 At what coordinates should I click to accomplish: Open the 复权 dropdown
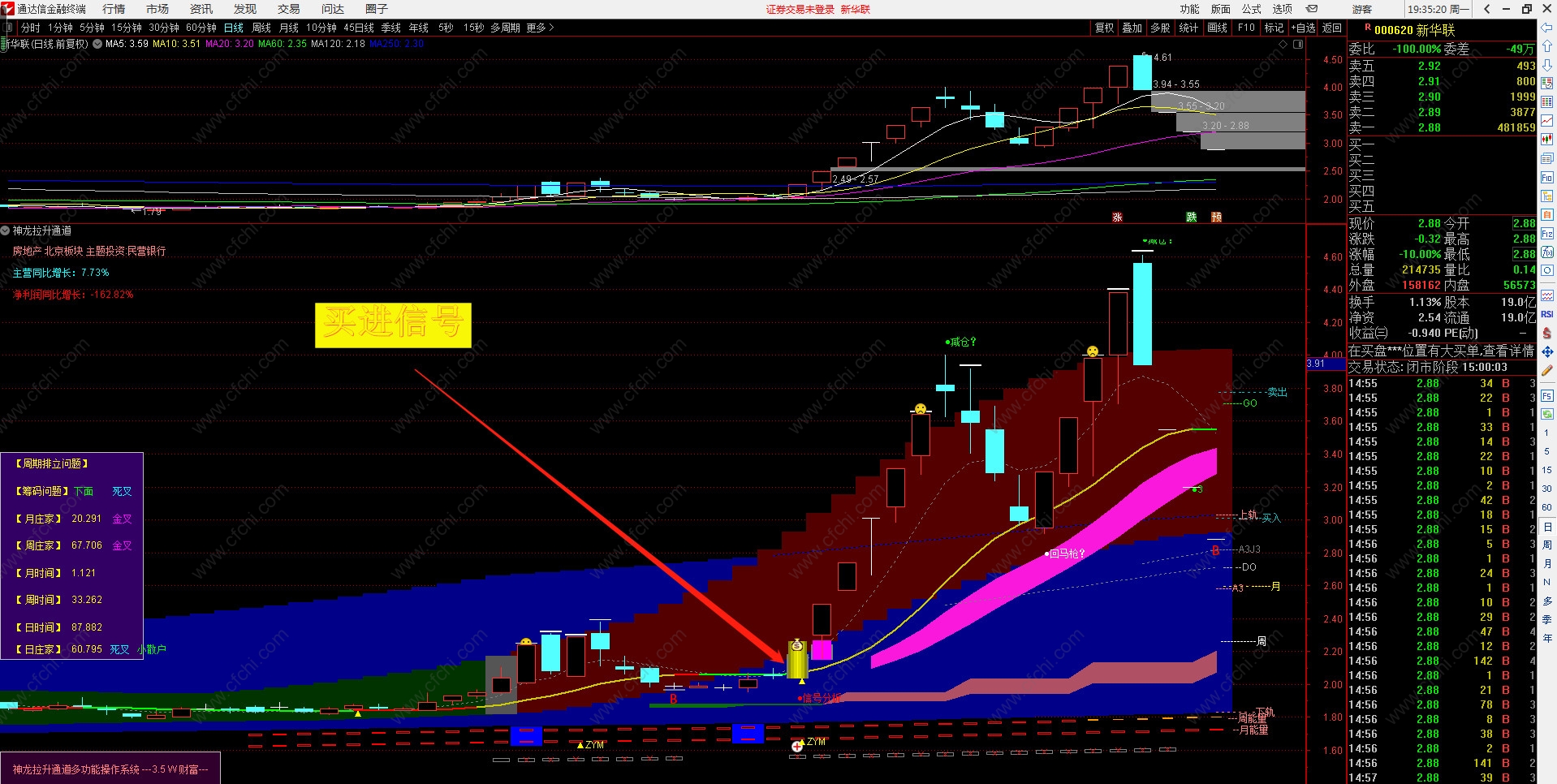pyautogui.click(x=1105, y=28)
